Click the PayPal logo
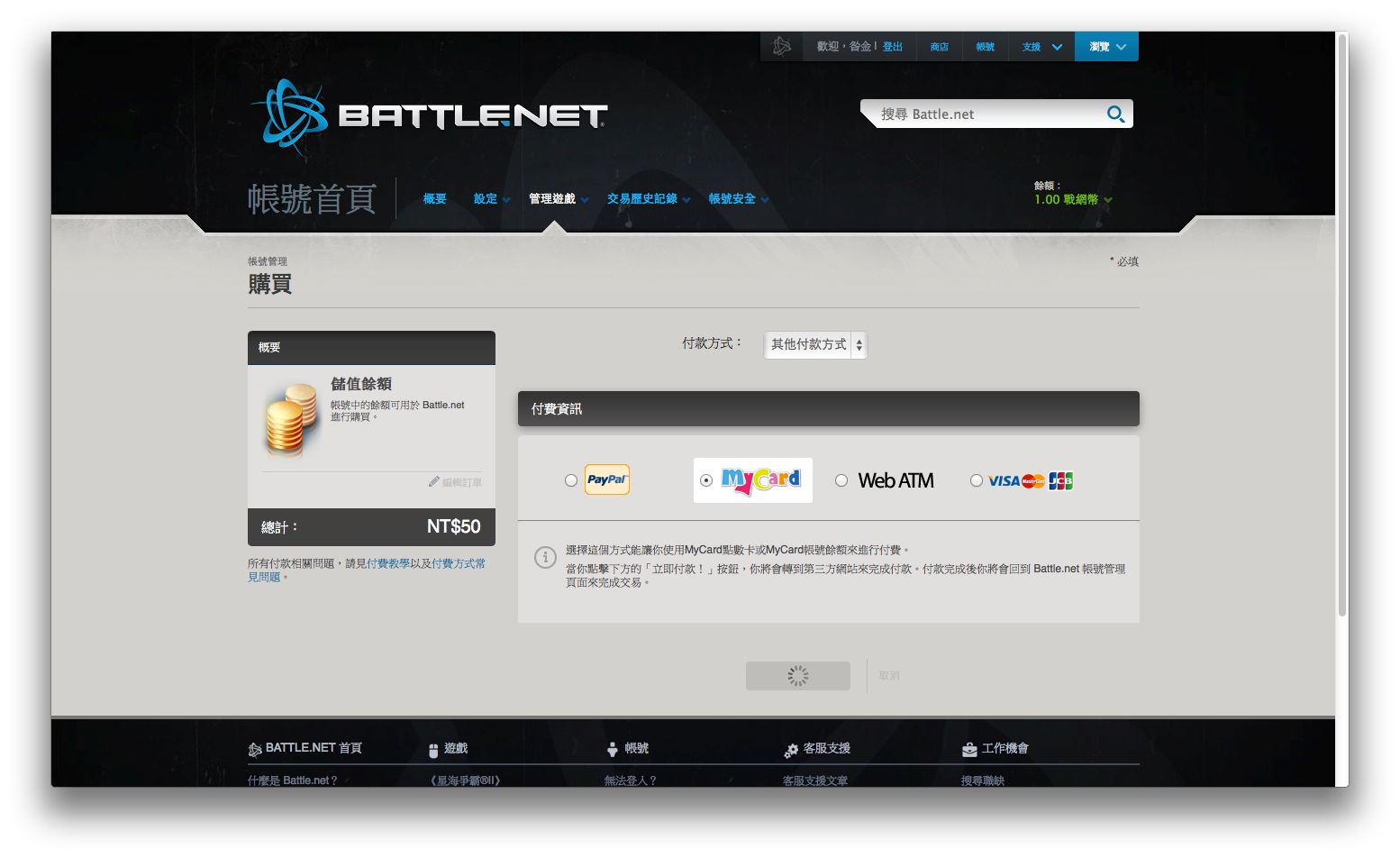The image size is (1400, 858). click(607, 479)
